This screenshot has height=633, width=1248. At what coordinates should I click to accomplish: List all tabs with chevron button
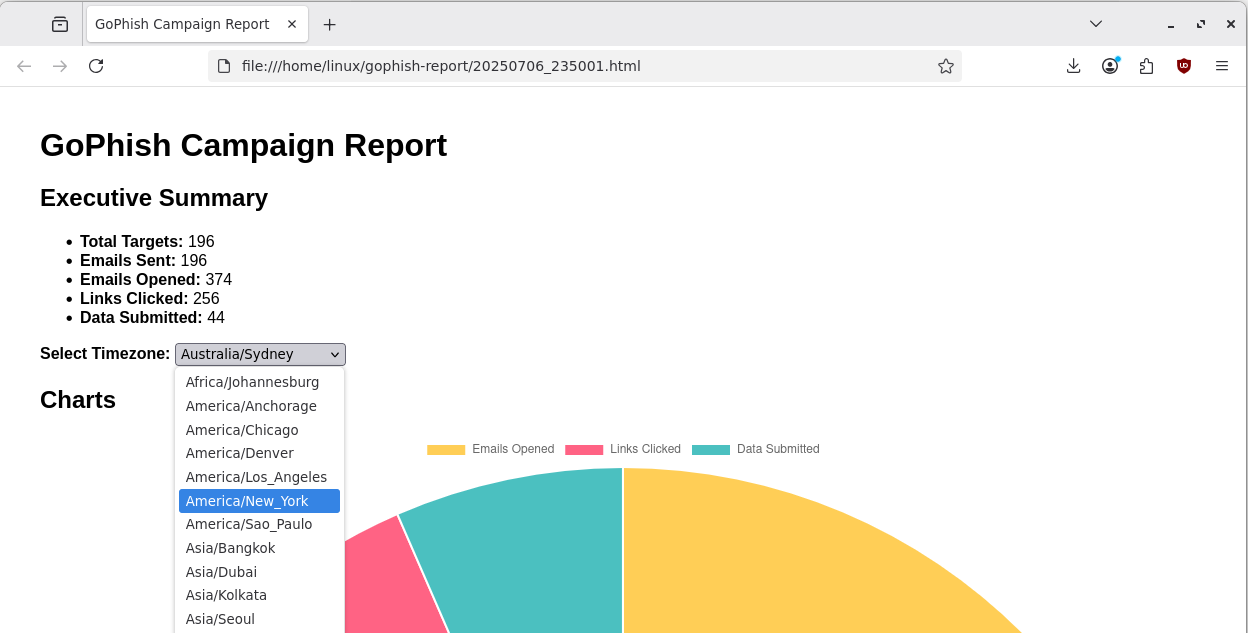1096,24
